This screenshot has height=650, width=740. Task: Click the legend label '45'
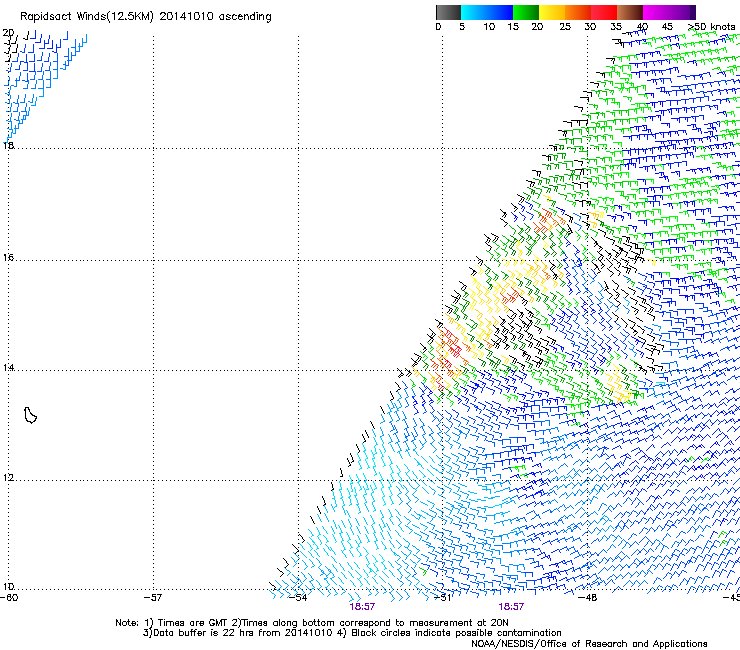click(x=667, y=27)
